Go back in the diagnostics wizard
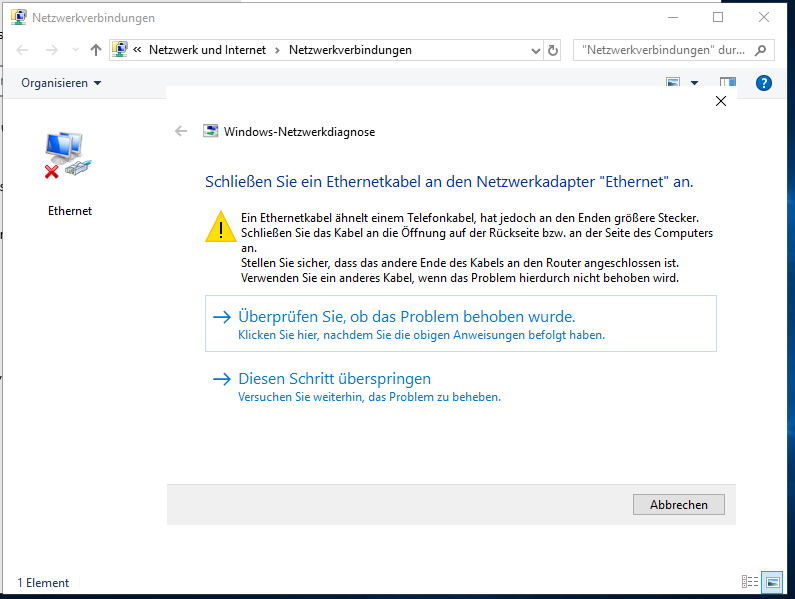Image resolution: width=795 pixels, height=599 pixels. [x=181, y=131]
